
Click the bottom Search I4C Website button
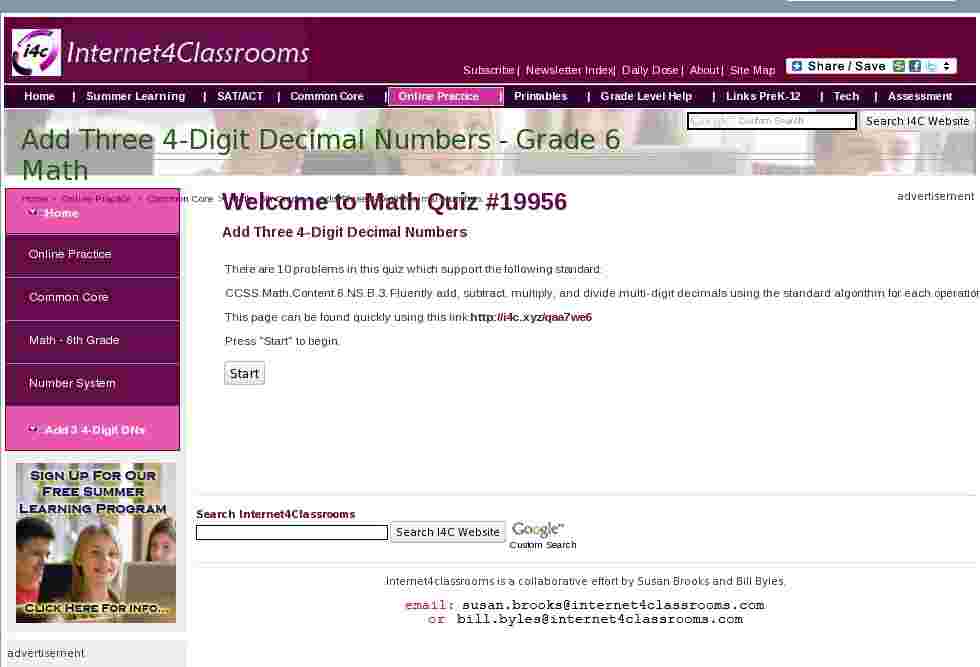(448, 532)
